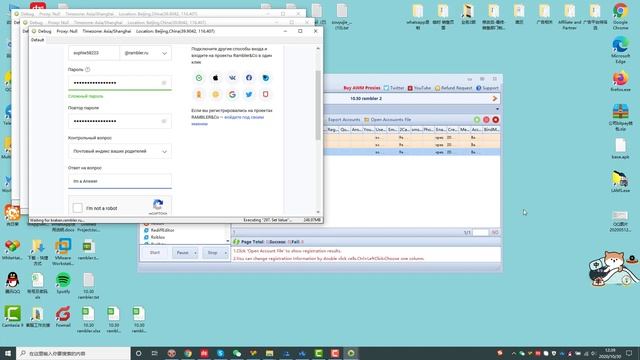Screen dimensions: 640x360
Task: Open the @rambler.ru domain dropdown
Action: click(146, 53)
